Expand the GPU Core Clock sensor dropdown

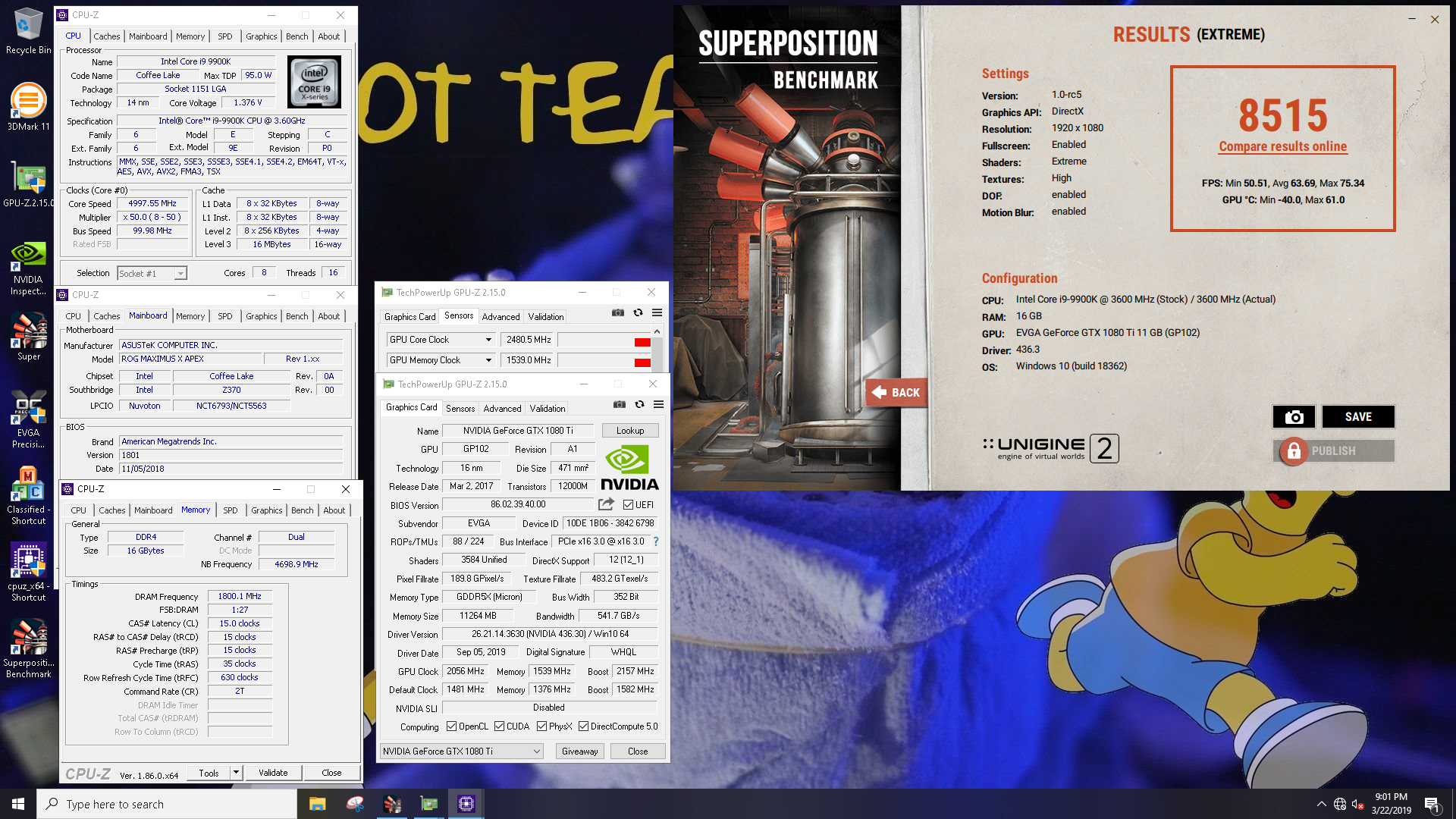(488, 340)
